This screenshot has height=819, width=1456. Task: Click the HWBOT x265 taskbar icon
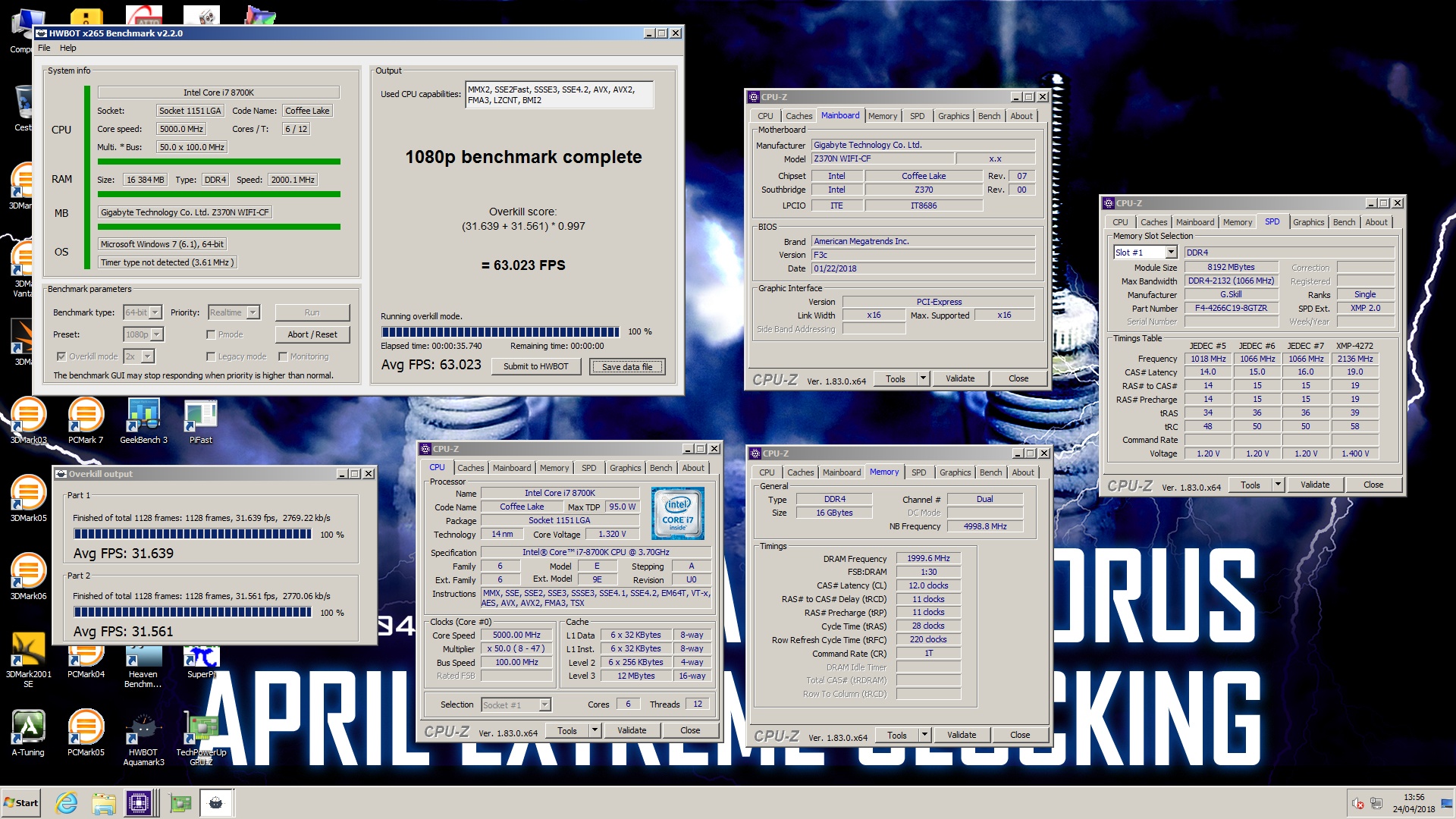[216, 803]
